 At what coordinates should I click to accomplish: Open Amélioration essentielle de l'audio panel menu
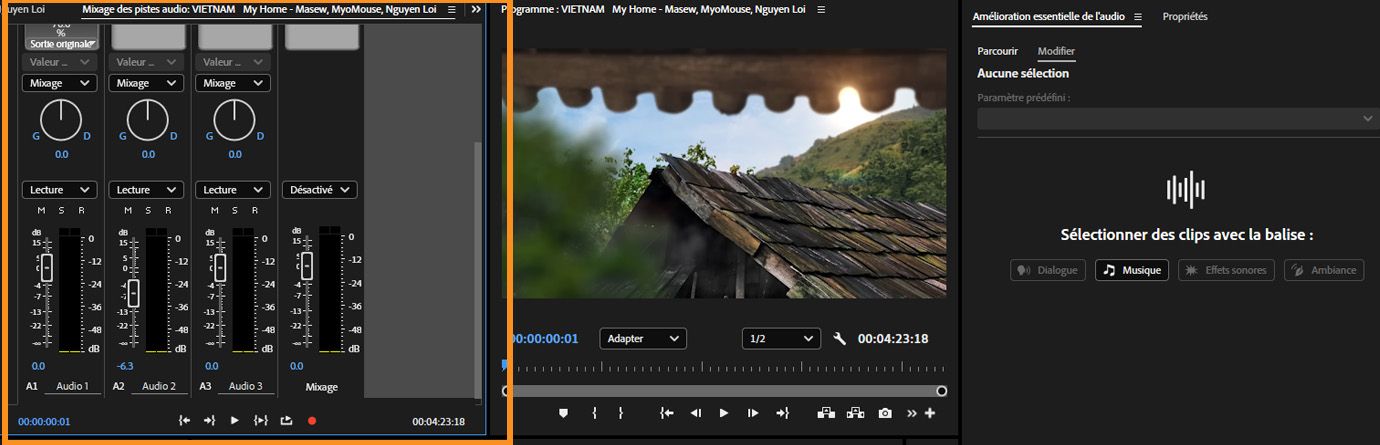[1137, 16]
